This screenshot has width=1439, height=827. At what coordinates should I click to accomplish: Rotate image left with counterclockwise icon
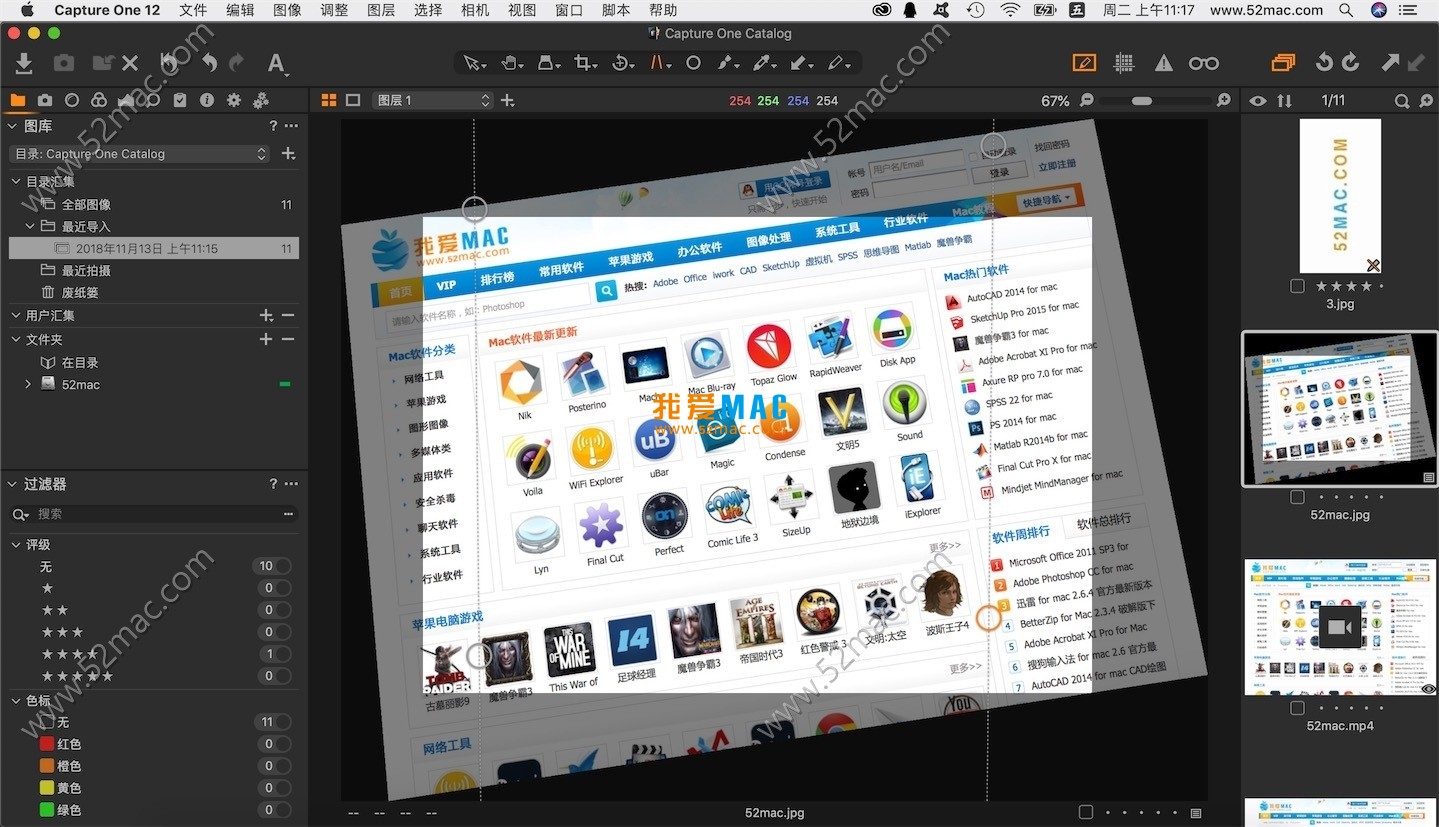pos(1324,63)
